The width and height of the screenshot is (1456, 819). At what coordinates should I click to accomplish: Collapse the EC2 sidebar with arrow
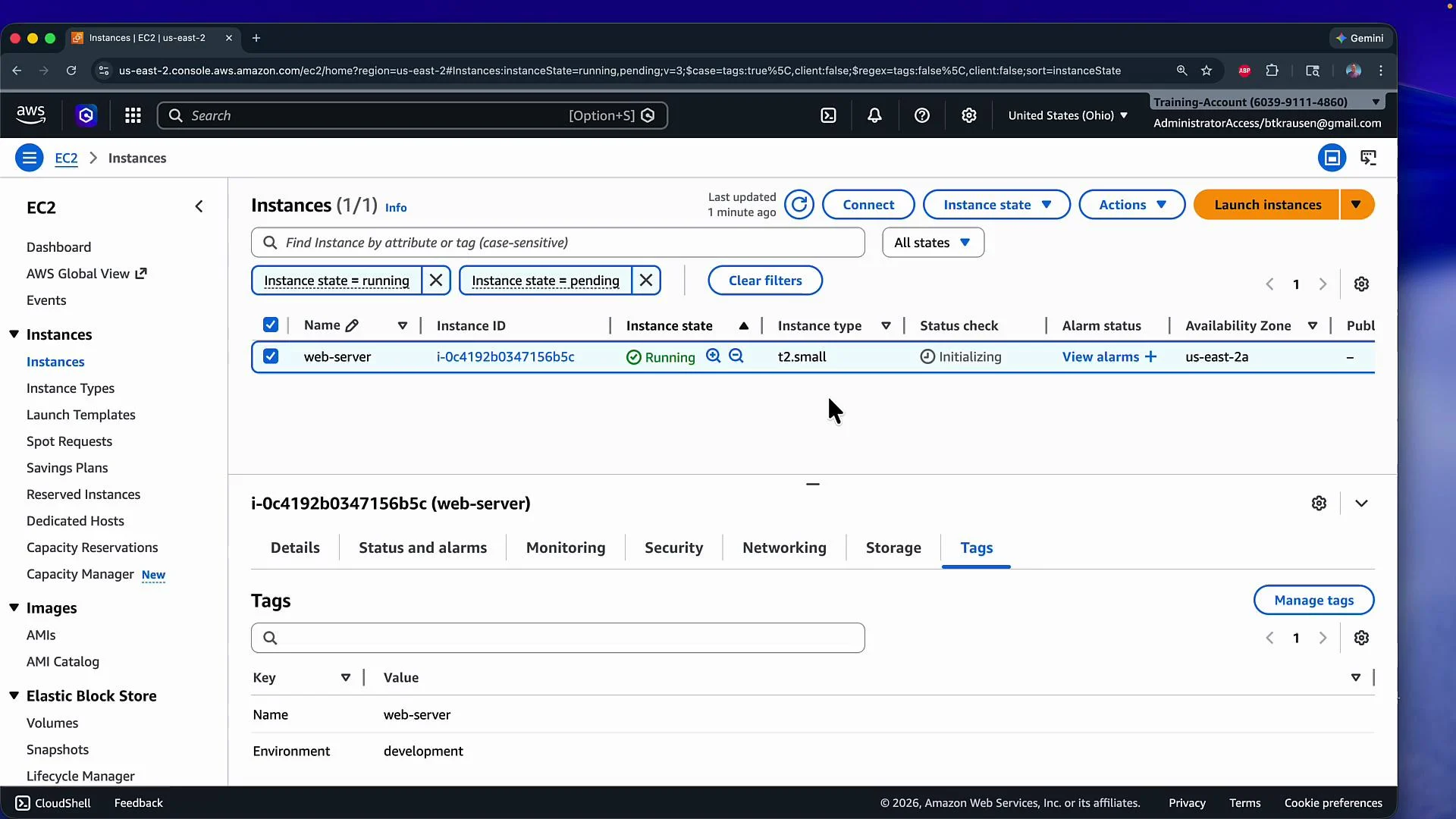(x=199, y=206)
